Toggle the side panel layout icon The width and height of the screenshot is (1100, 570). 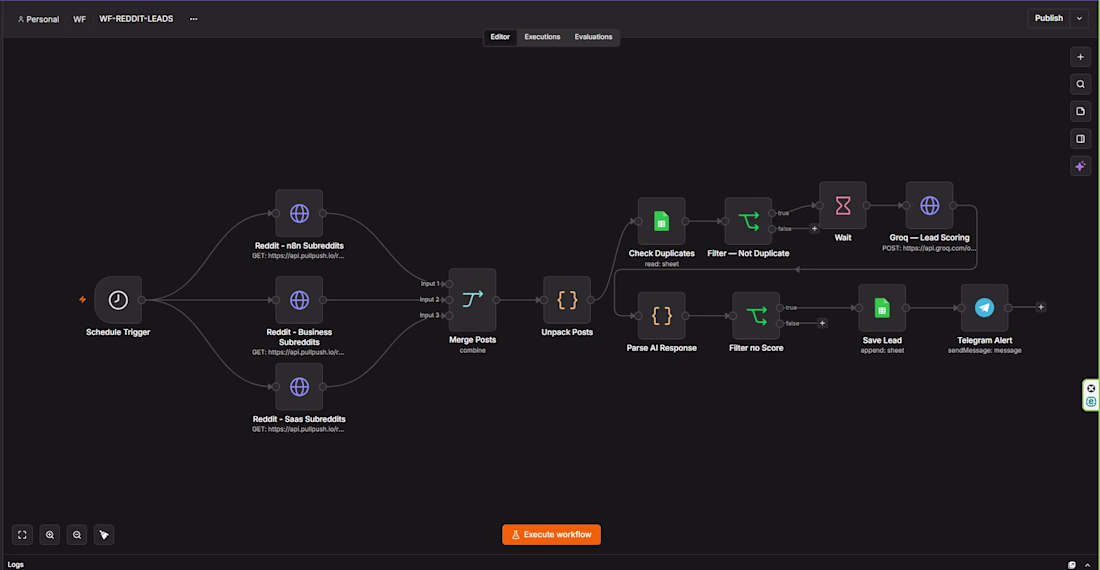(x=1080, y=139)
